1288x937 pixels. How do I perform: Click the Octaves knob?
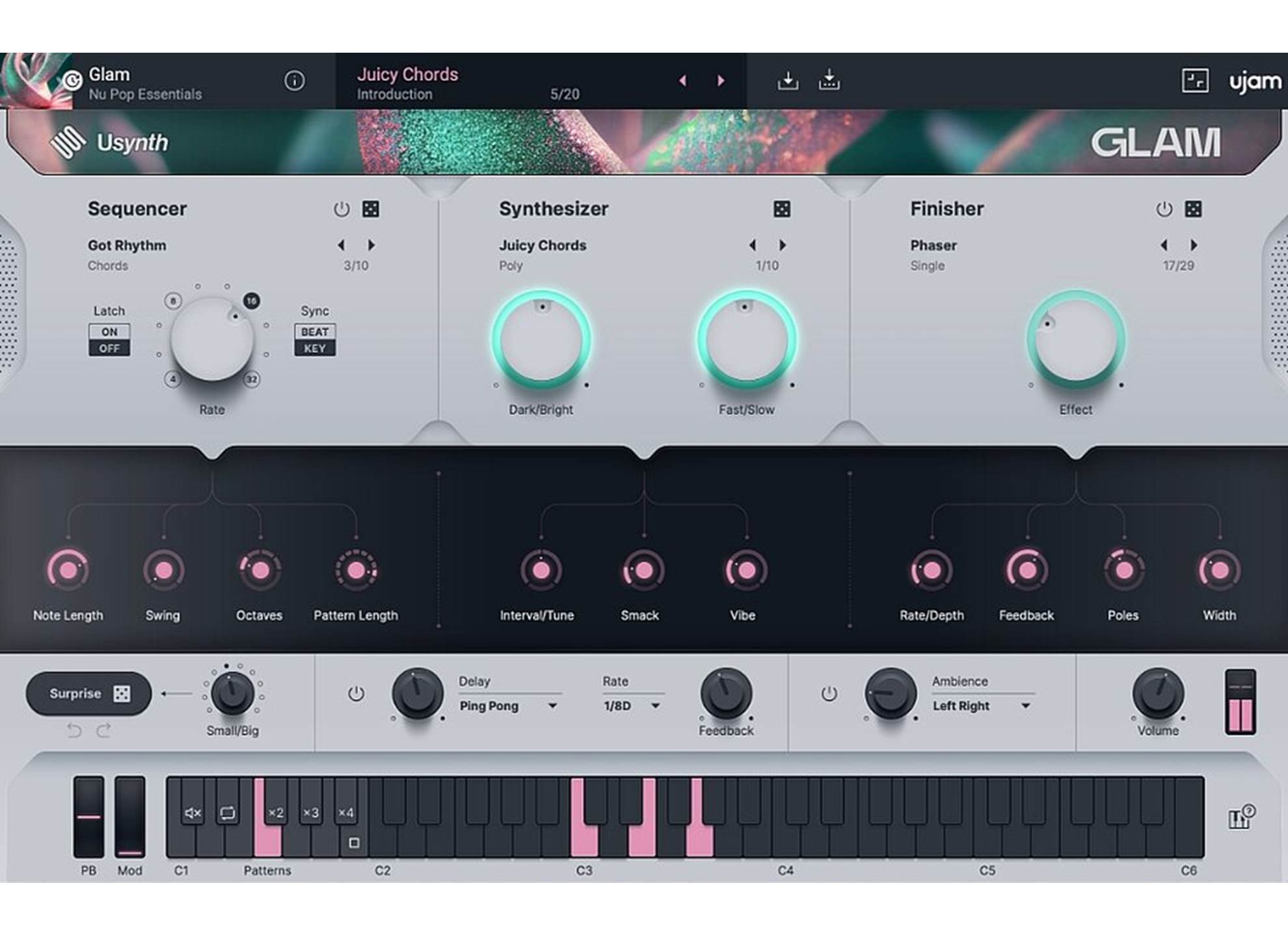[x=260, y=571]
